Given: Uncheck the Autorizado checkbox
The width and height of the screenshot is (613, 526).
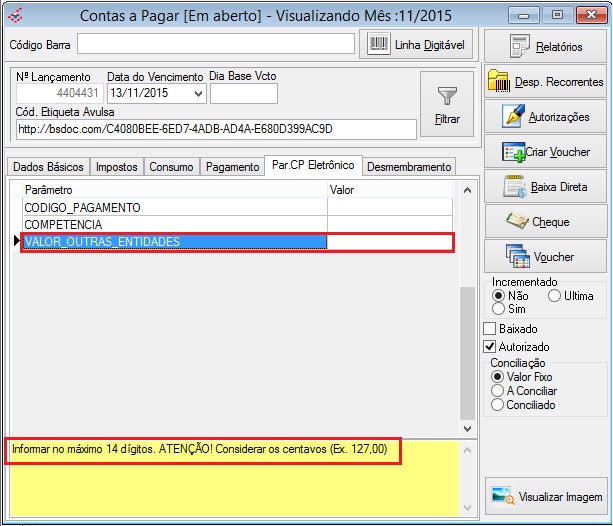Looking at the screenshot, I should tap(490, 347).
